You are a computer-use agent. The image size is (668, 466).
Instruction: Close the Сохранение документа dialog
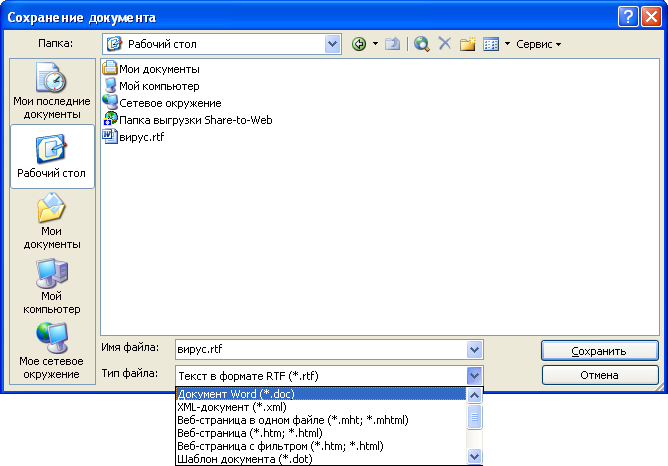point(651,17)
